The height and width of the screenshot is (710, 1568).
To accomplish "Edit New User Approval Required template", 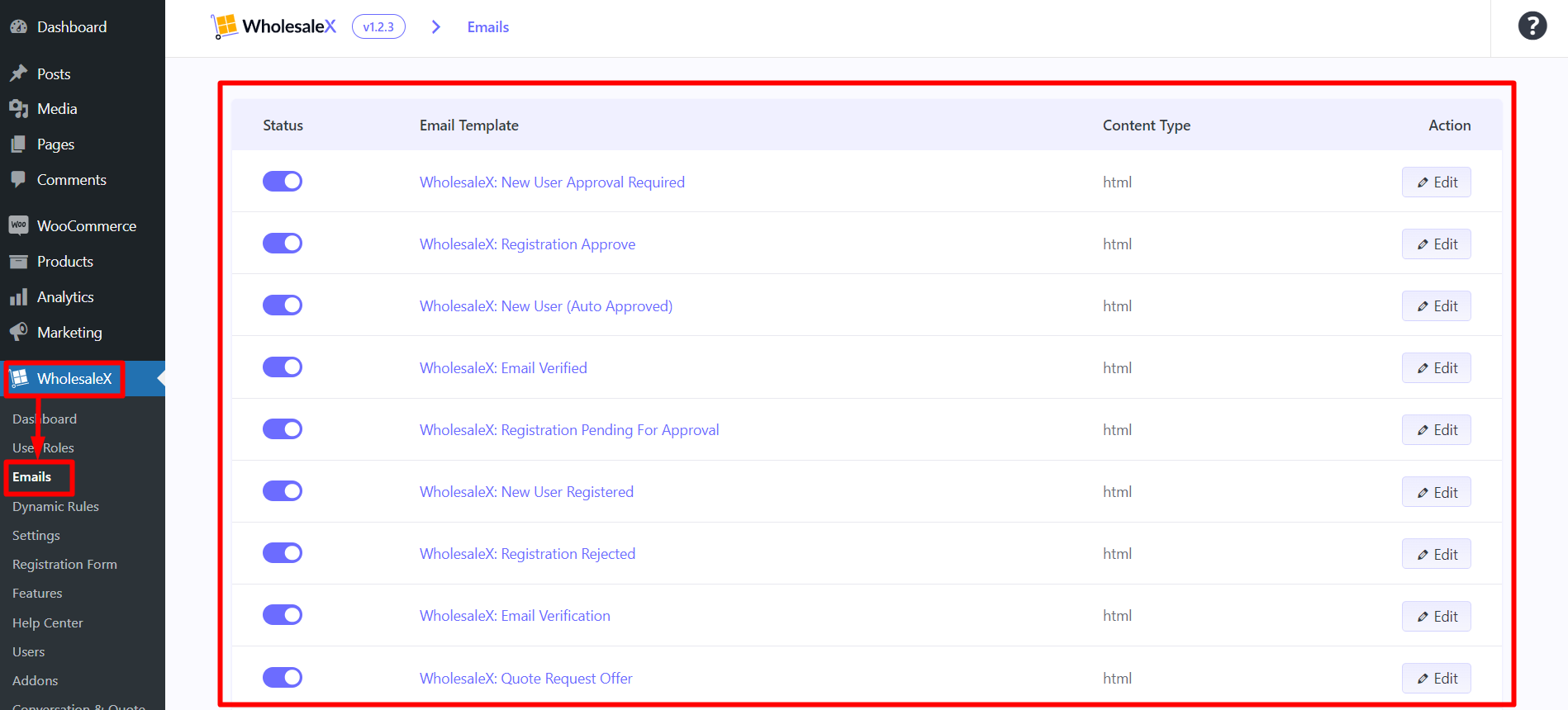I will coord(1437,182).
